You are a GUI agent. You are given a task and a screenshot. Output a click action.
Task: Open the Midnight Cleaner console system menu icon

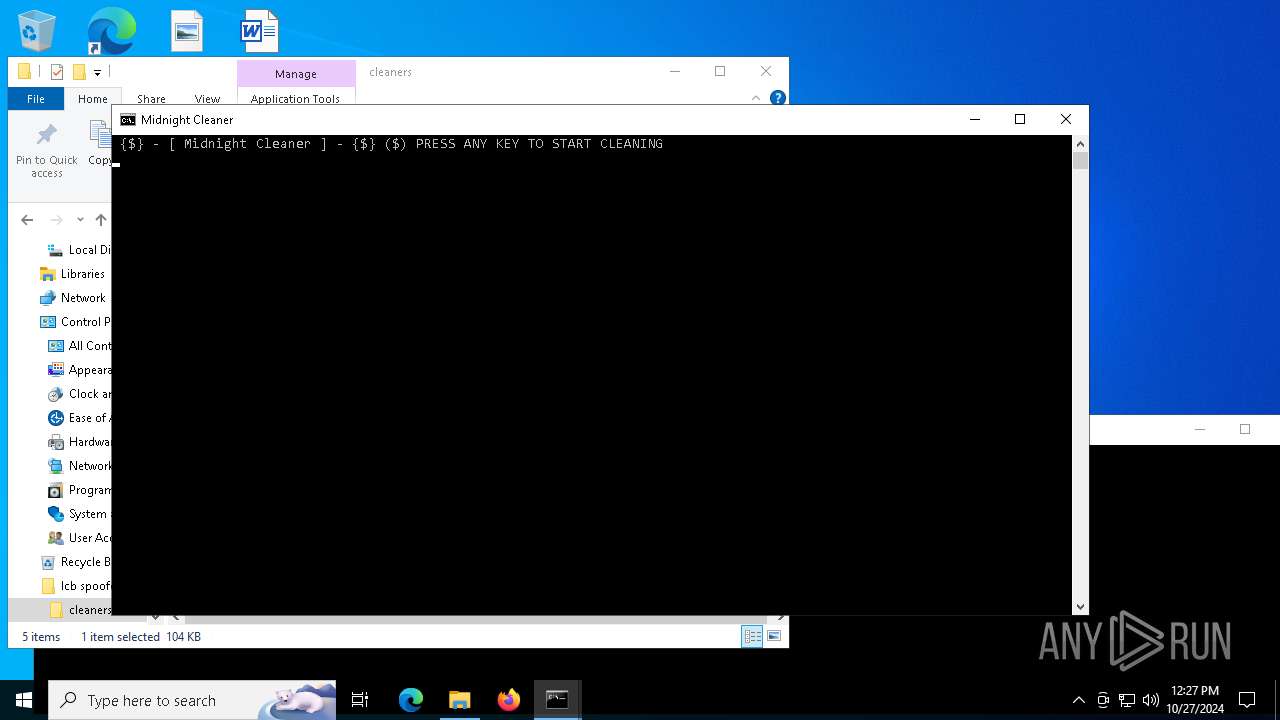coord(128,120)
